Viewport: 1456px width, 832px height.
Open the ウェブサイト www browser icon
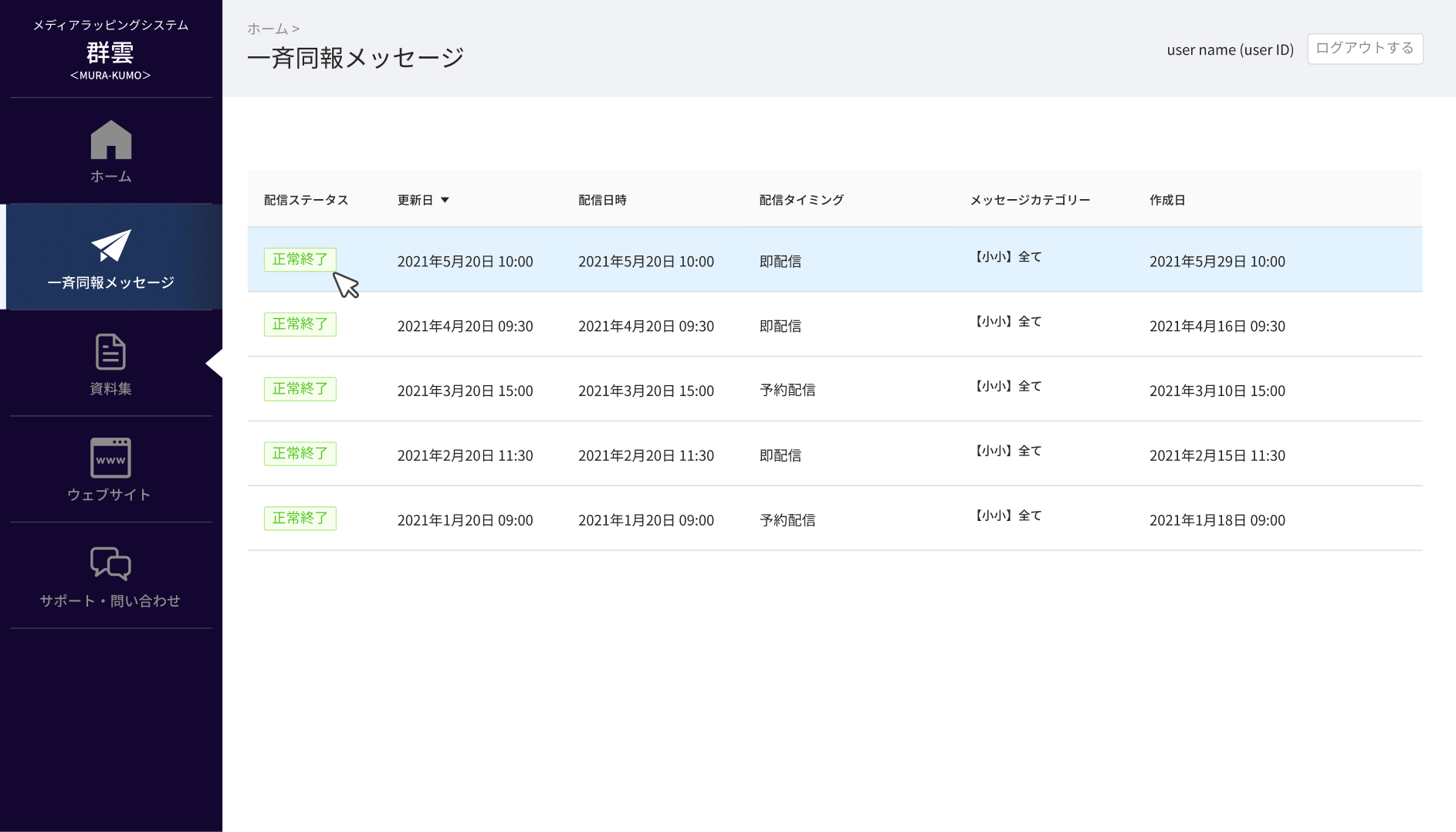pyautogui.click(x=110, y=458)
